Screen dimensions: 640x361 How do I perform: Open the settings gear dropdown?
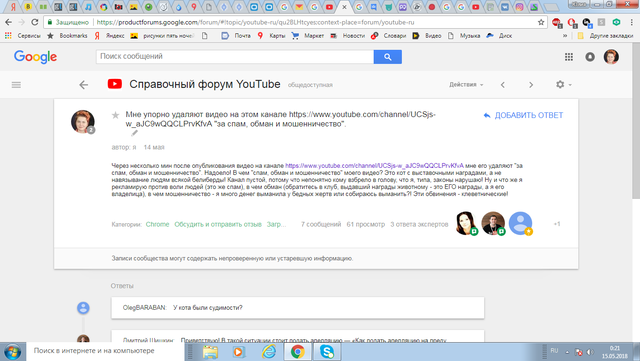coord(563,85)
